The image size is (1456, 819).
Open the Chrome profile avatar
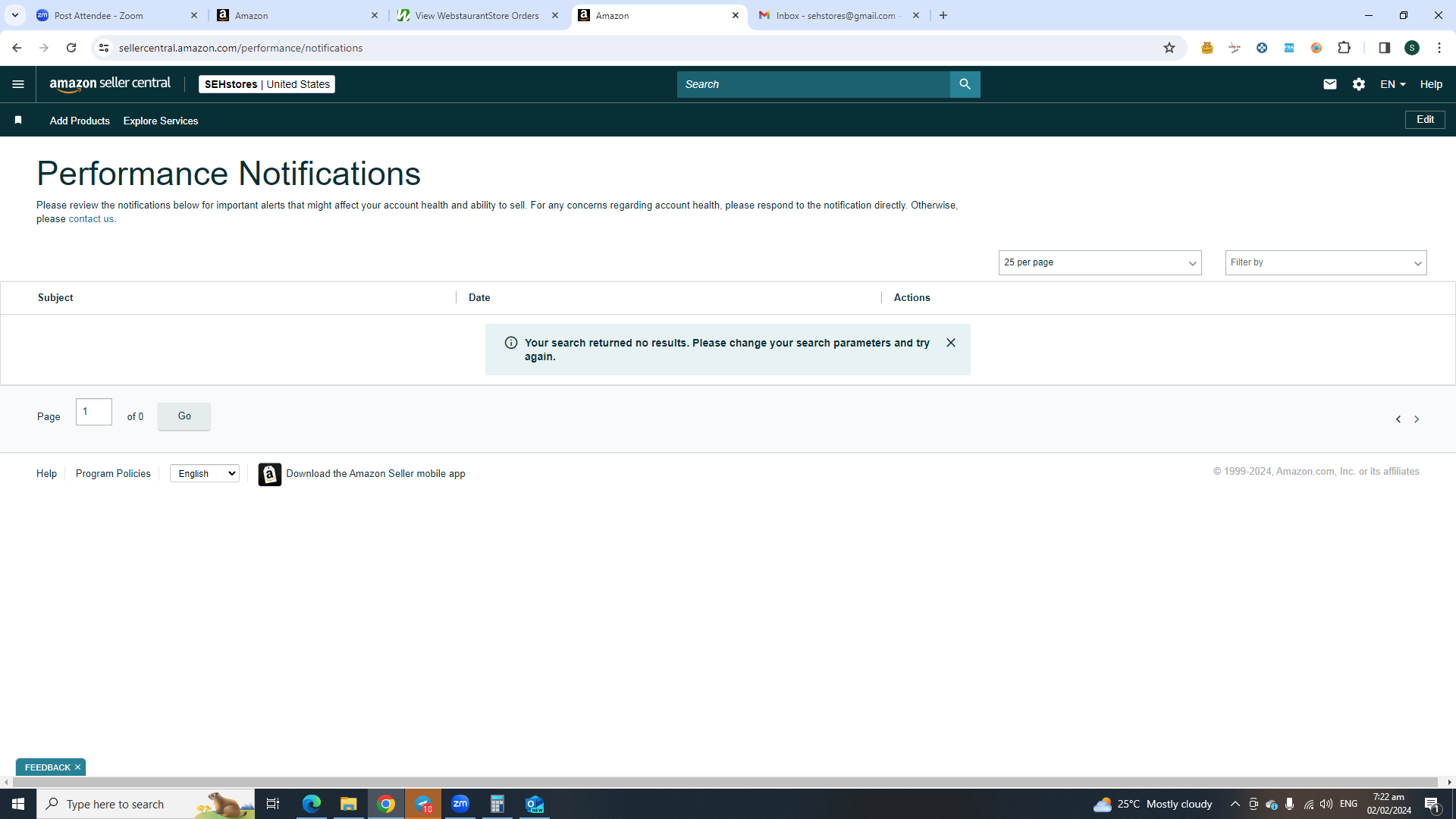click(1412, 48)
